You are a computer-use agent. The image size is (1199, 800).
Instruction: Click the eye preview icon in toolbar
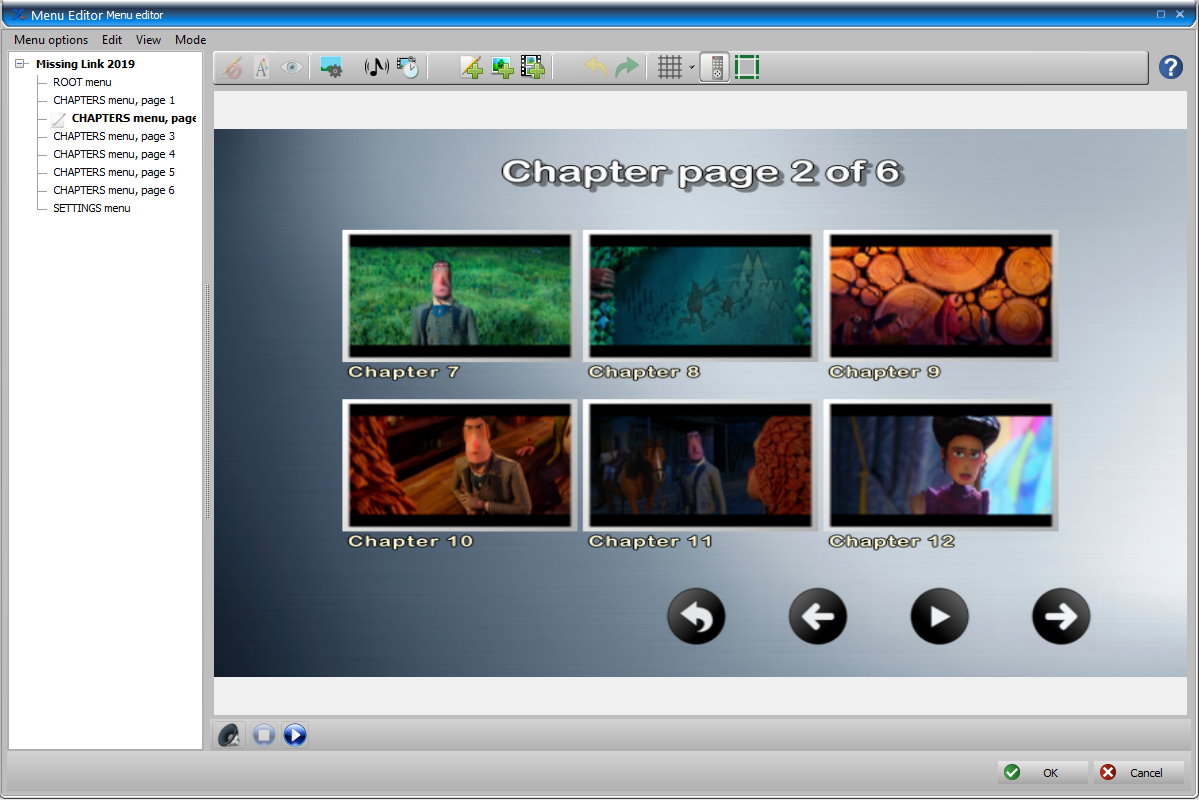point(291,67)
